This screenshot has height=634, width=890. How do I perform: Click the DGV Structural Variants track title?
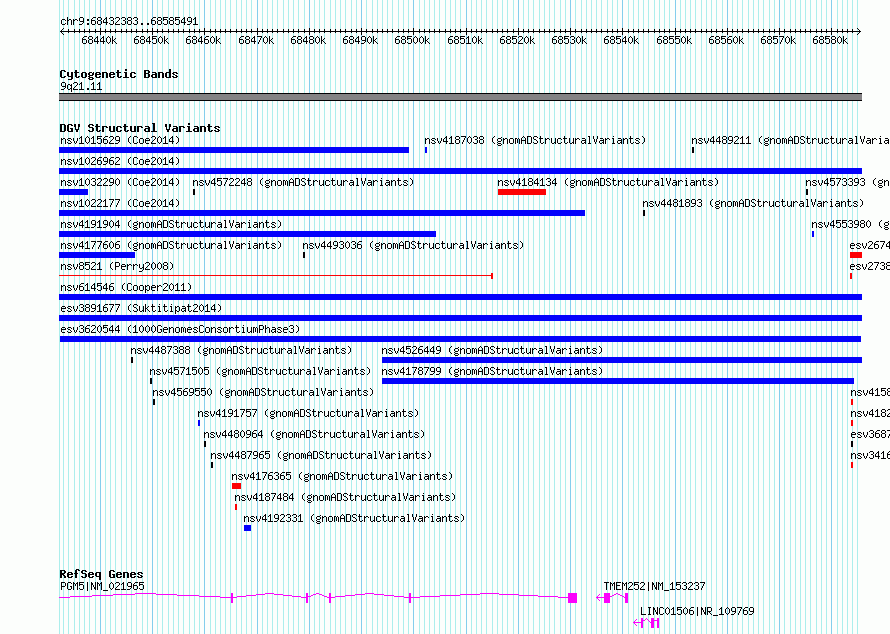tap(140, 128)
